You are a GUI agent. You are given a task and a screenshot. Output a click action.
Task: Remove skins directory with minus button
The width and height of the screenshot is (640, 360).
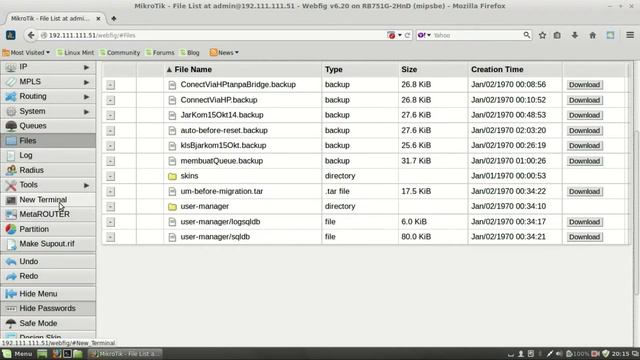point(110,176)
